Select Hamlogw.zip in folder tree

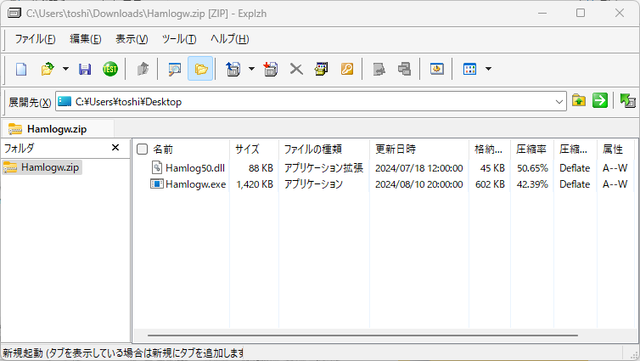(42, 167)
